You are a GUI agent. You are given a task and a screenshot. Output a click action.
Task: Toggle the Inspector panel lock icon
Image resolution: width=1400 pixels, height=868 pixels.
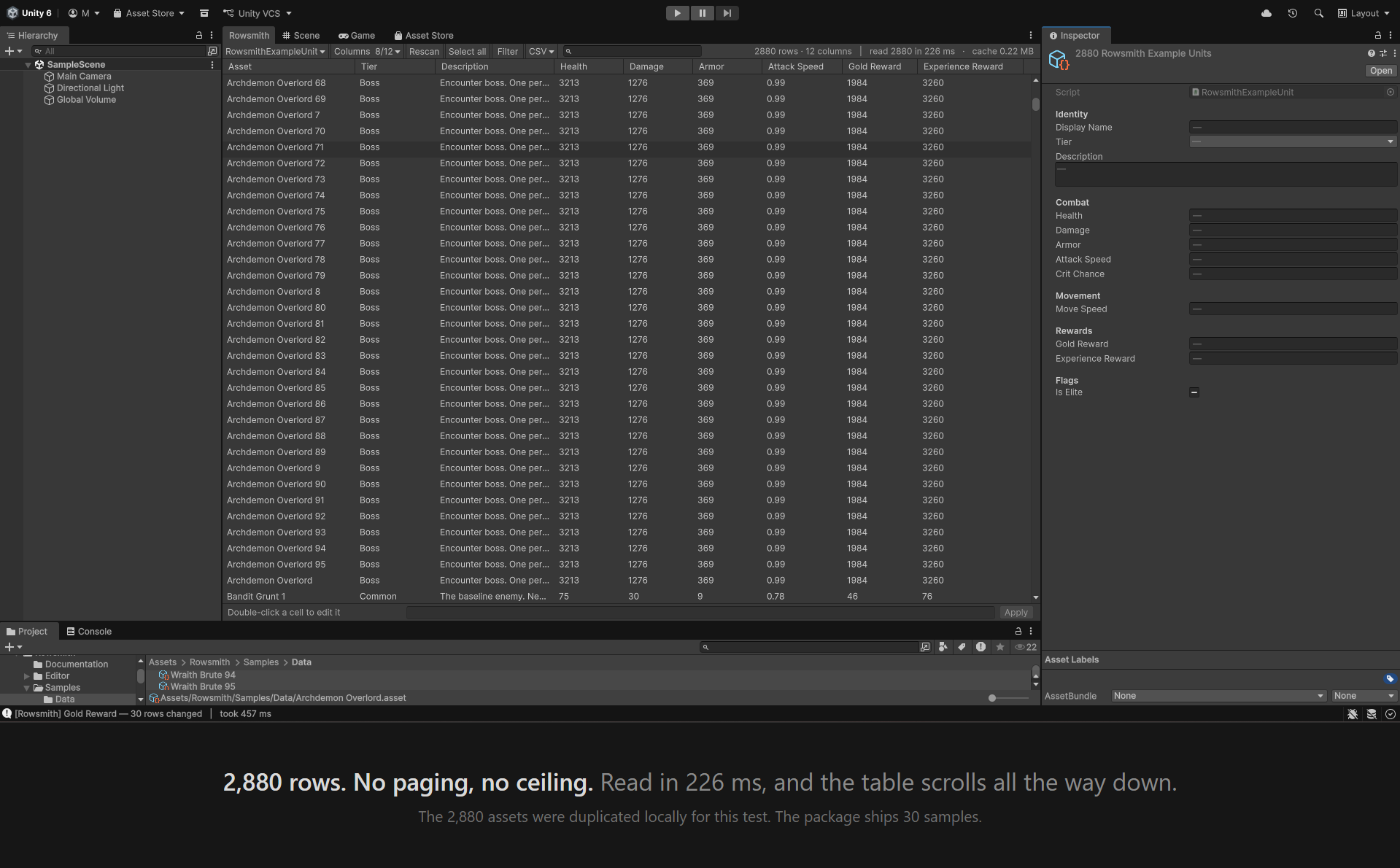[x=1377, y=35]
